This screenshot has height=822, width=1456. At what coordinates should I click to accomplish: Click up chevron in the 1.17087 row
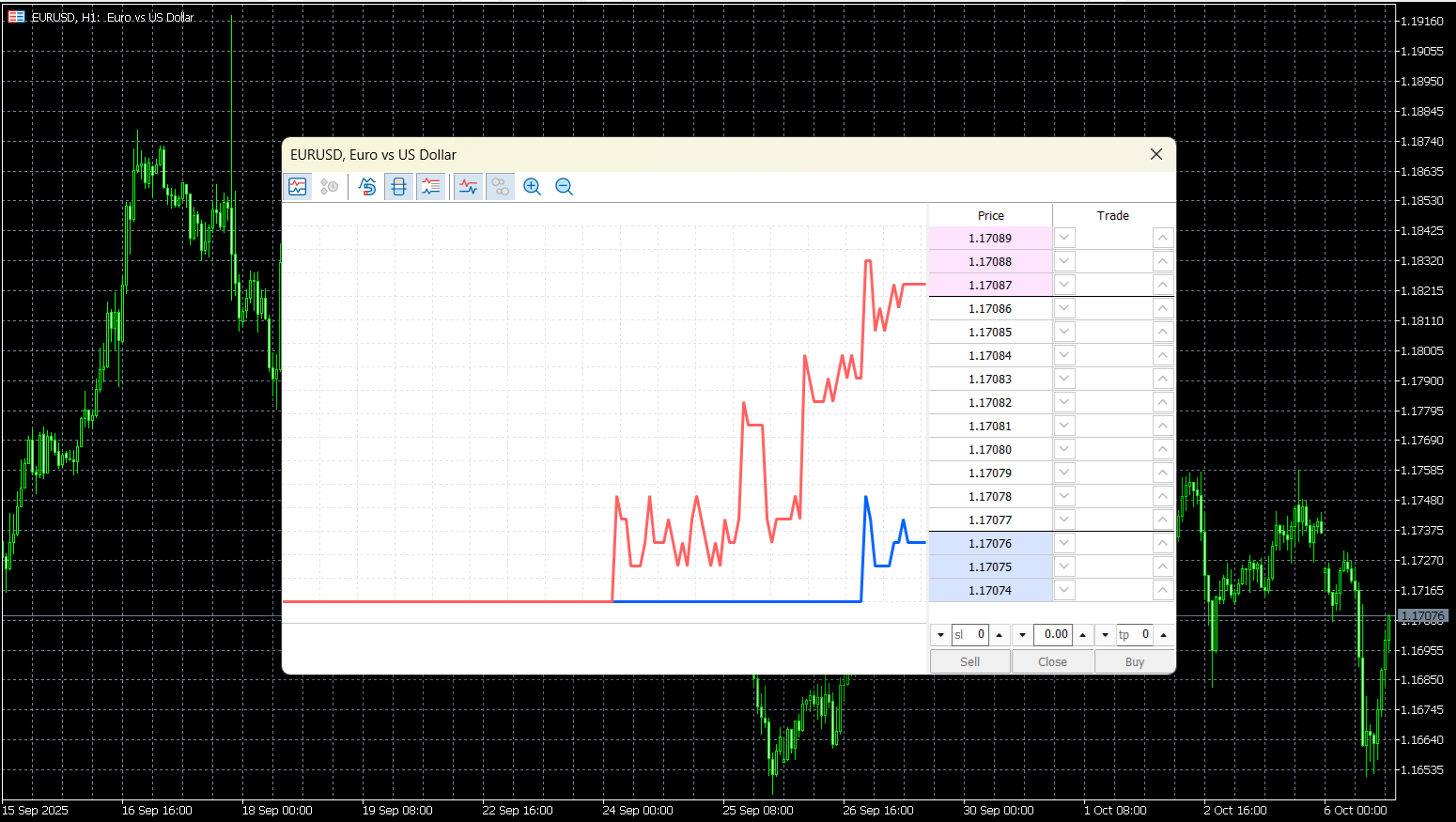(1163, 285)
